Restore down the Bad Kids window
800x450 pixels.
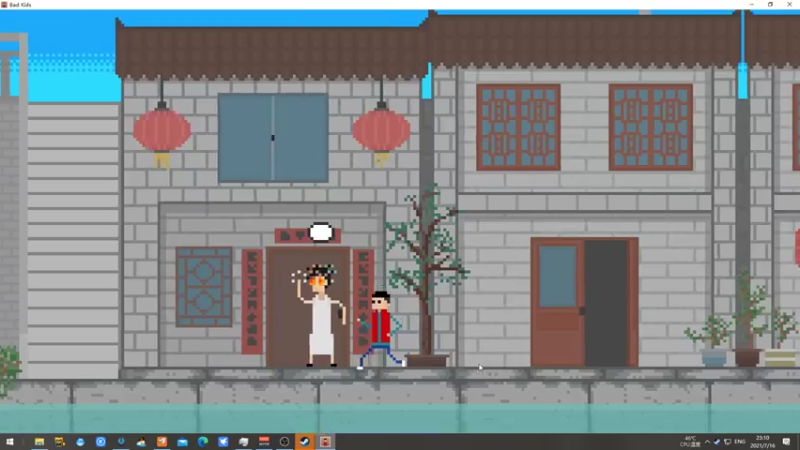[770, 5]
